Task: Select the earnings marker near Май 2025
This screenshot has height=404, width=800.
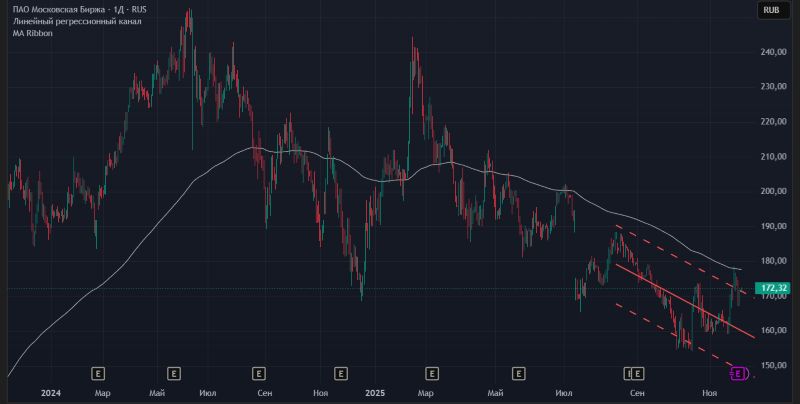Action: point(519,374)
